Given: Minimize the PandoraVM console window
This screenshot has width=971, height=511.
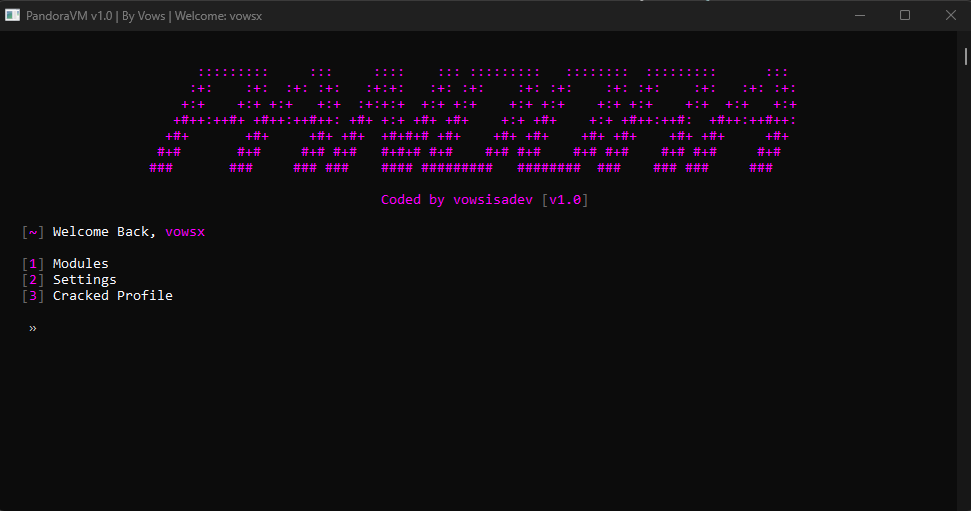Looking at the screenshot, I should (x=860, y=15).
